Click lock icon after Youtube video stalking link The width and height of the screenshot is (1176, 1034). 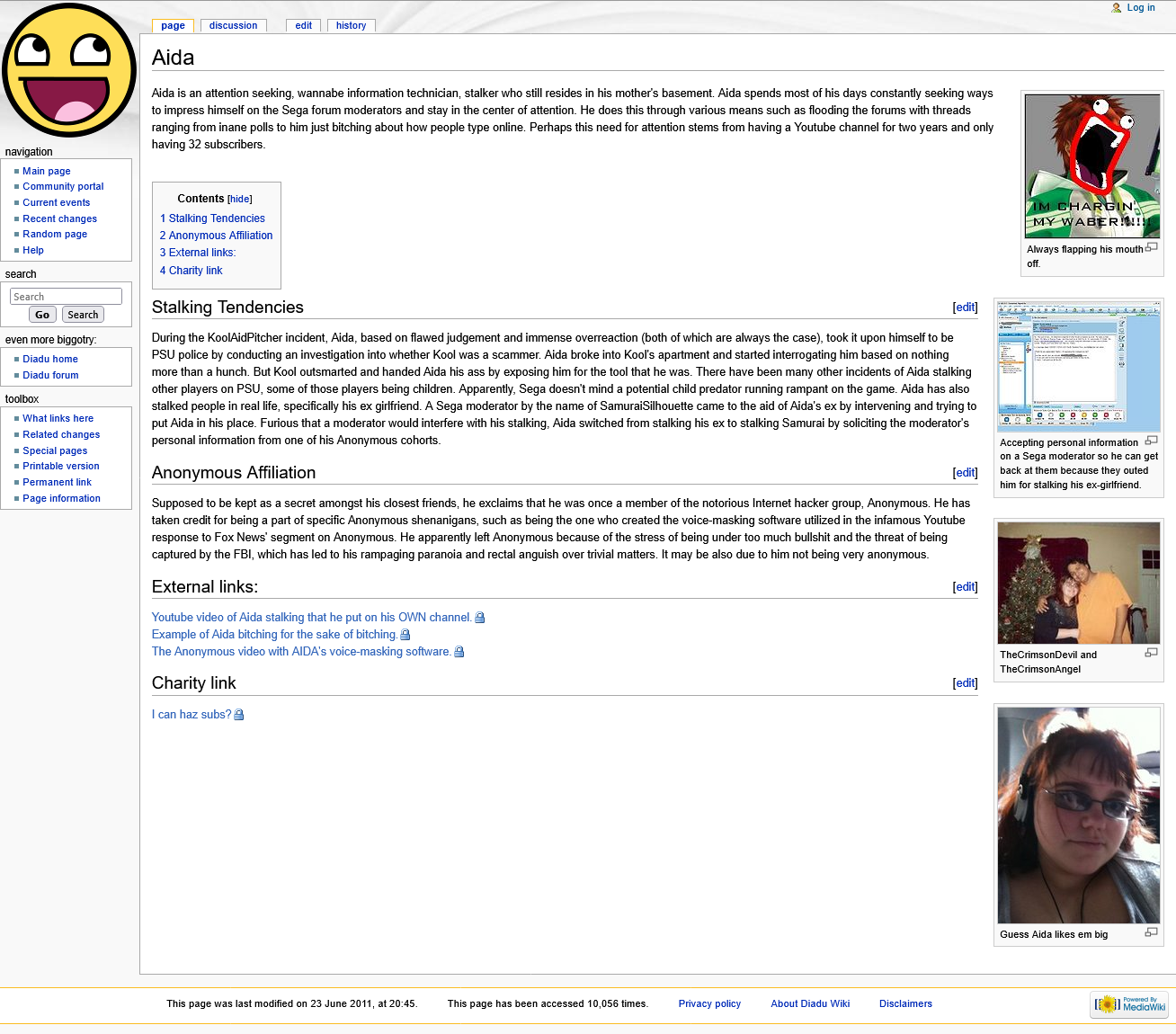[x=480, y=618]
